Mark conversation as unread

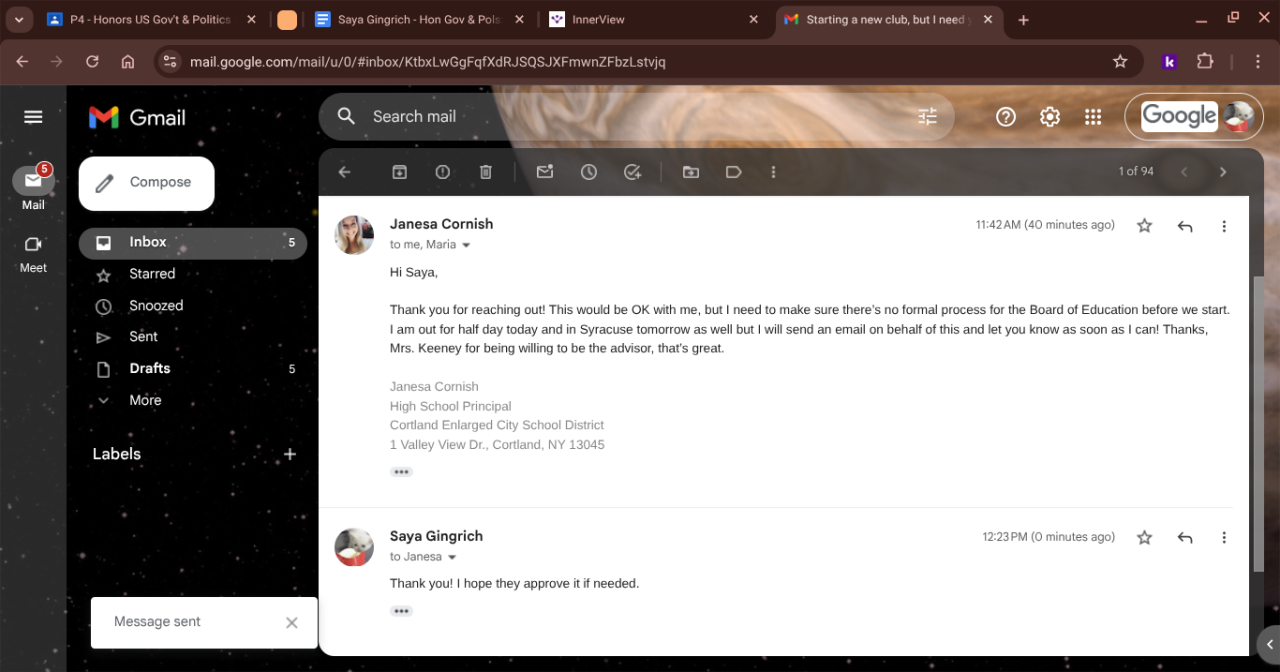[545, 172]
